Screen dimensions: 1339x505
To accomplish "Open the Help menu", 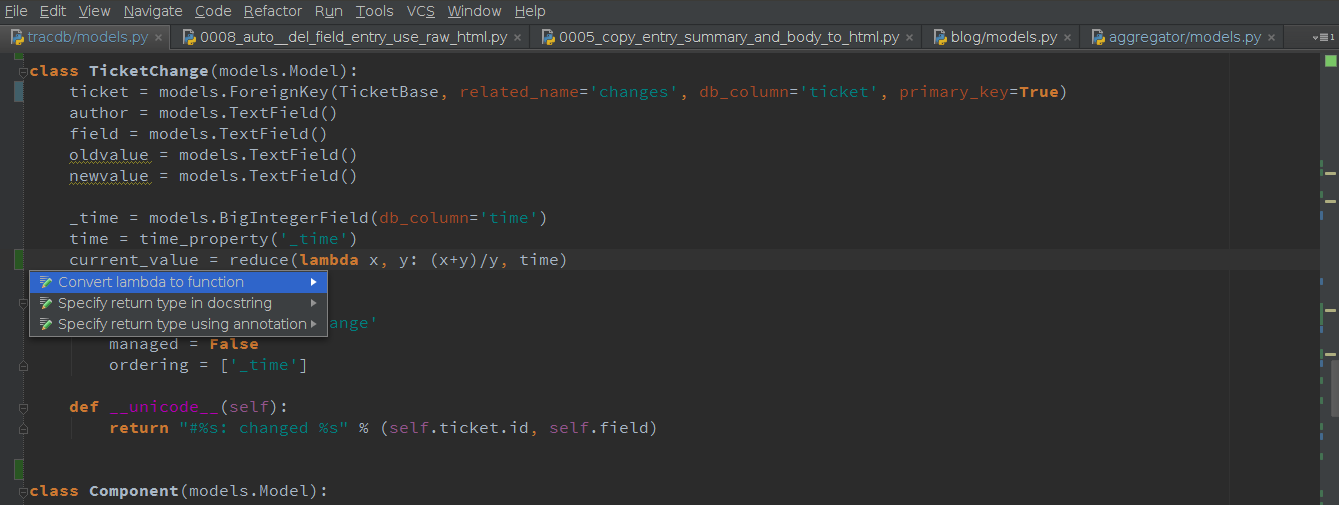I will coord(530,11).
